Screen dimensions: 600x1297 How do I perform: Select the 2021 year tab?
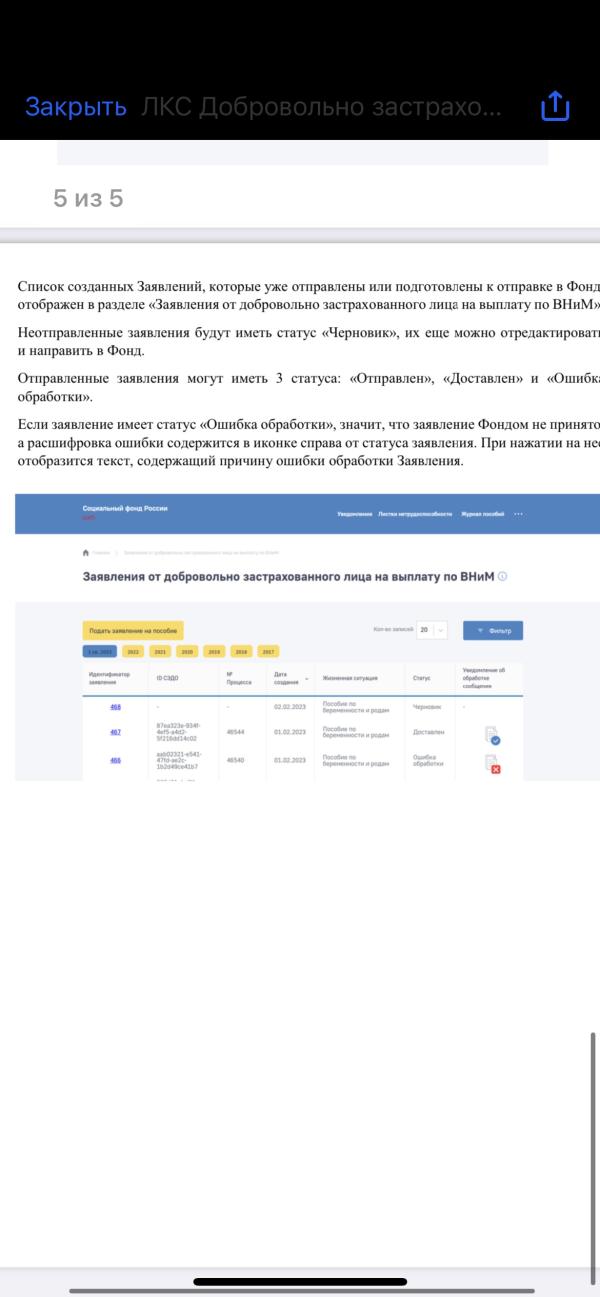(x=160, y=651)
